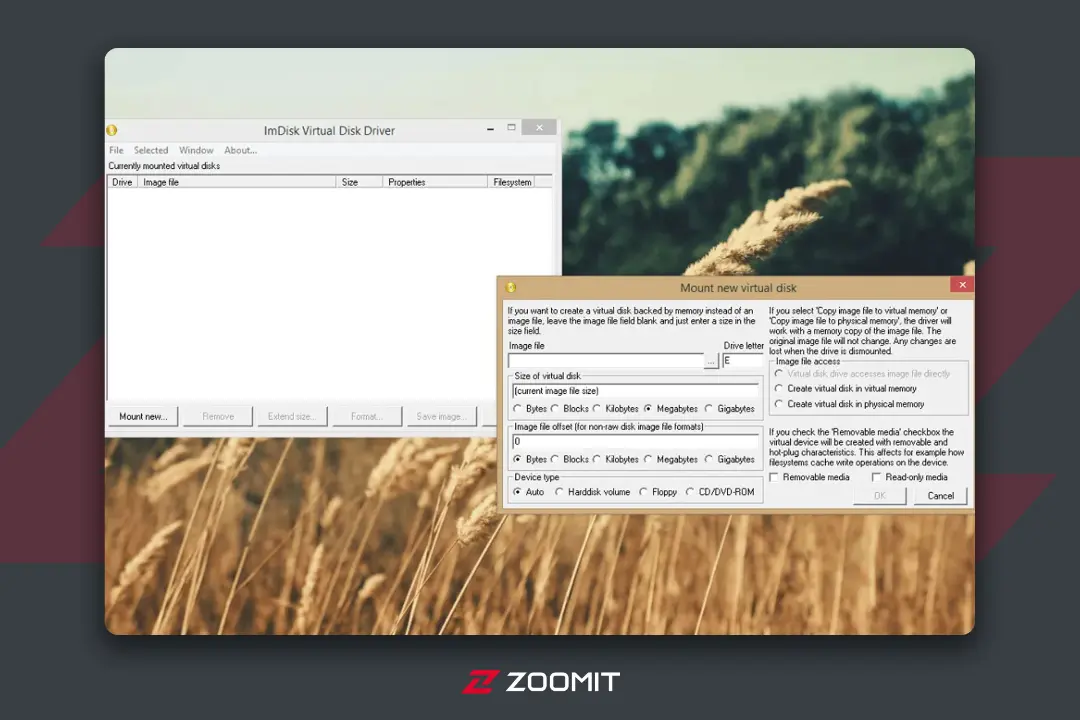Click the Image file path field
Image resolution: width=1080 pixels, height=720 pixels.
coord(605,361)
